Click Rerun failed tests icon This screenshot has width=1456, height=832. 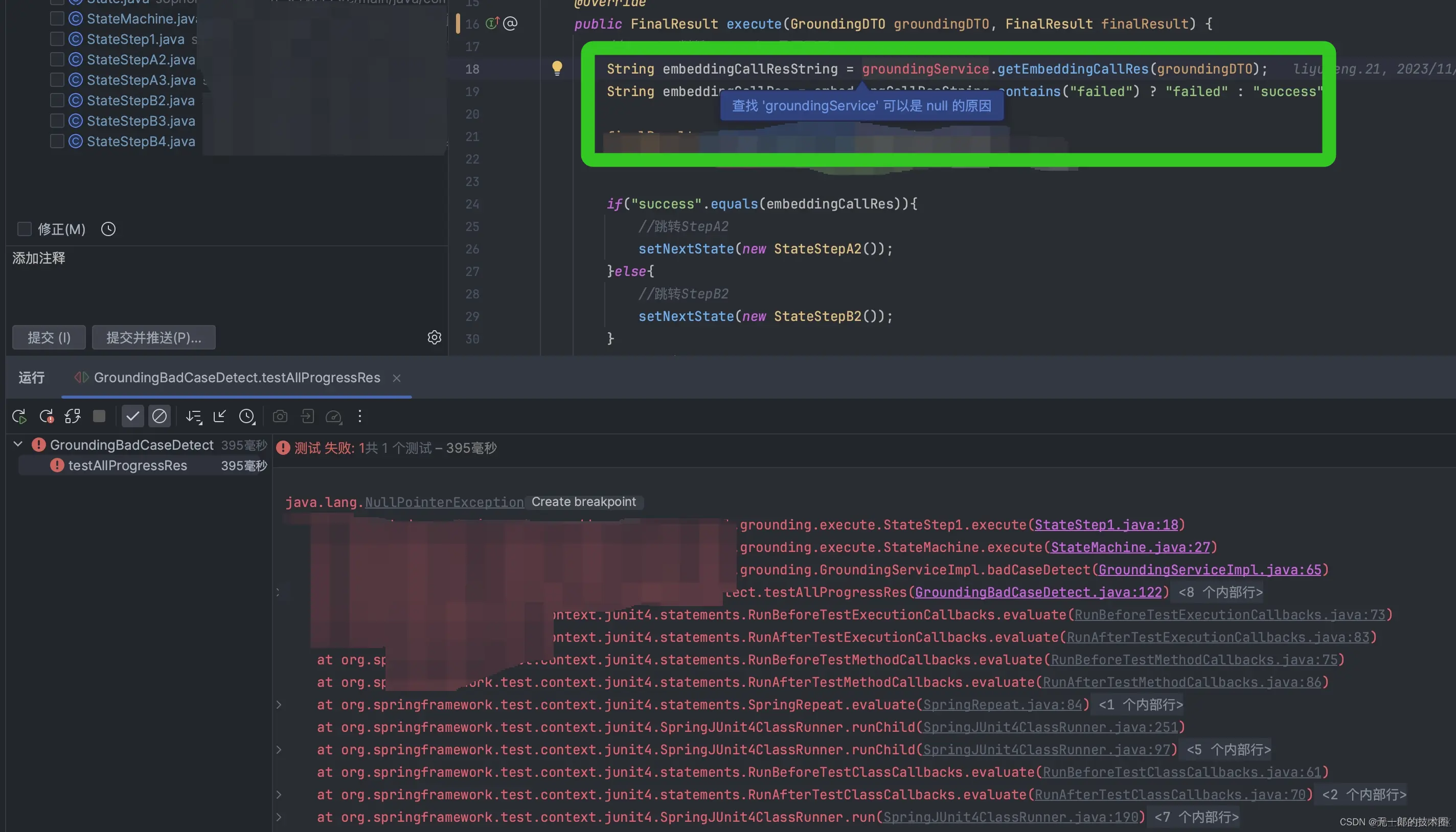[x=47, y=417]
